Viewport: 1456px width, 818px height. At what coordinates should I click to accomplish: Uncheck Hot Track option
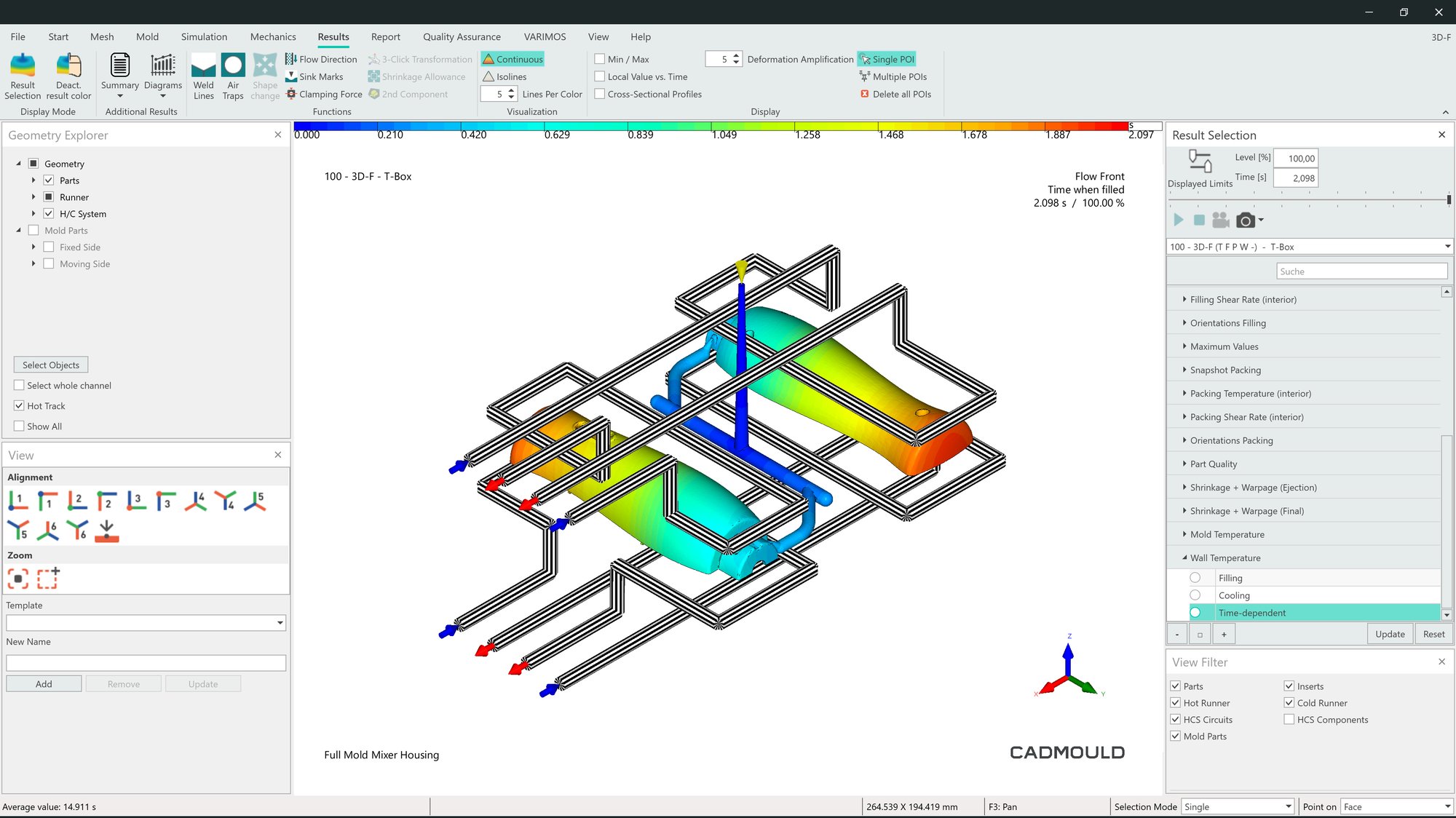coord(20,406)
